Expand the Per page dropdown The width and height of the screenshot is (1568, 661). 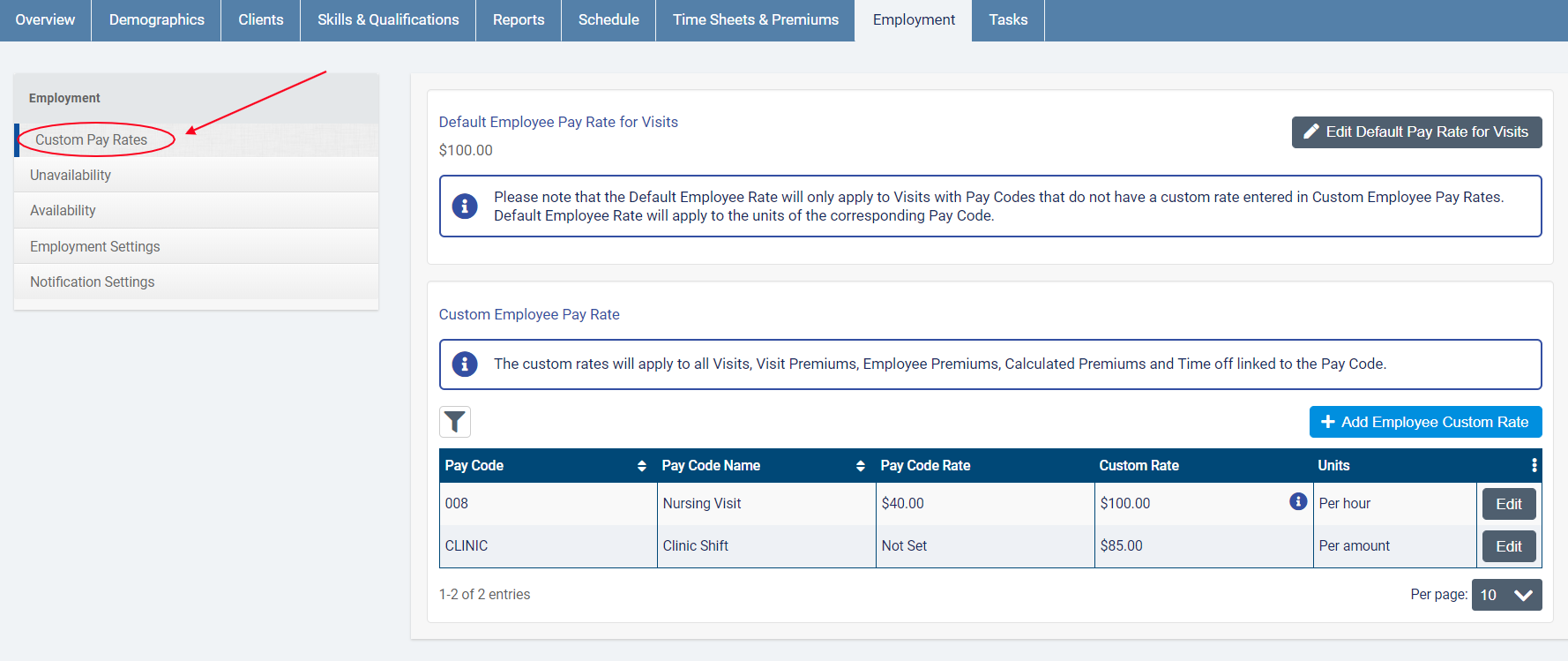coord(1506,595)
